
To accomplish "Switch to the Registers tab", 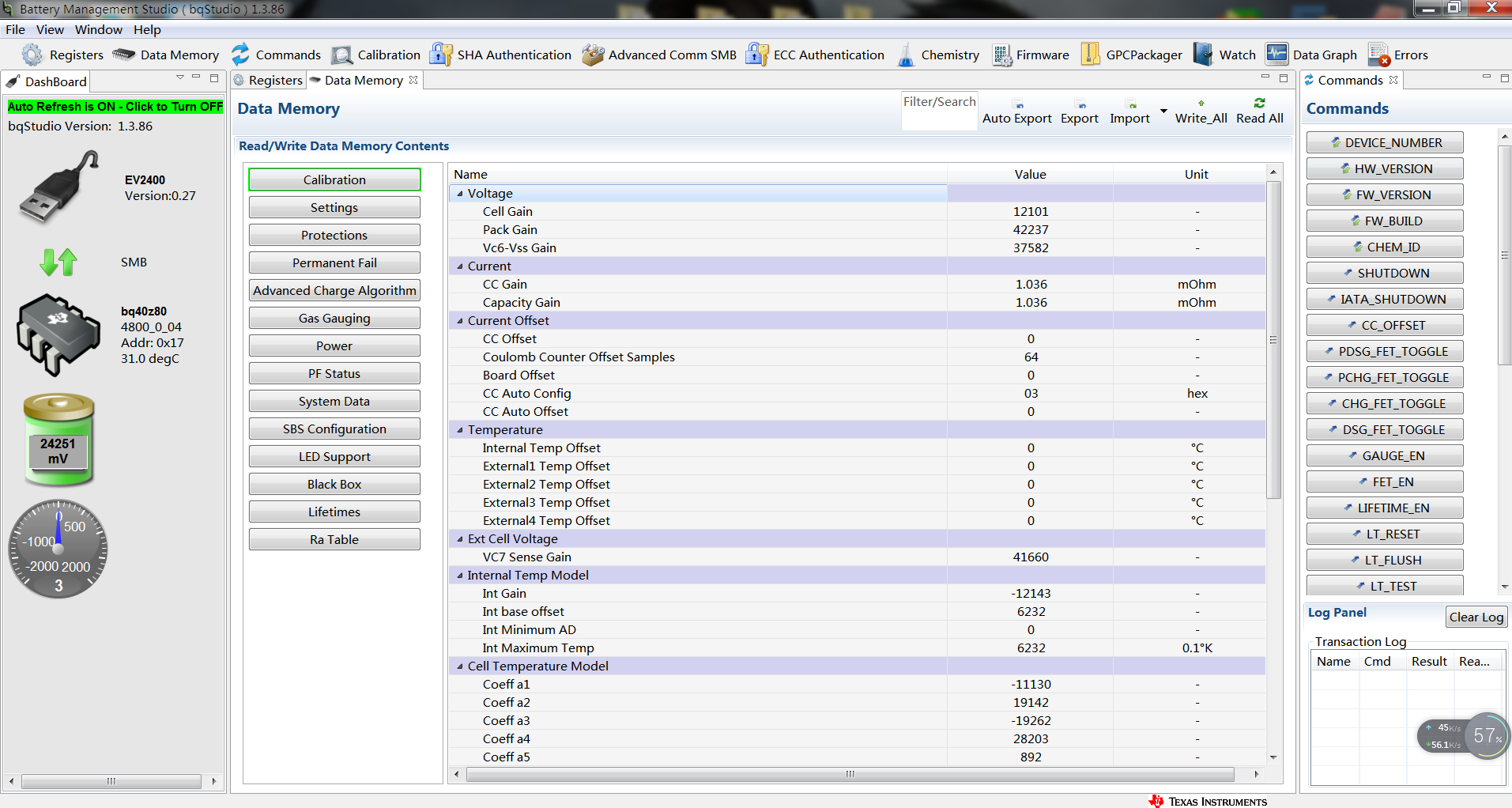I will coord(268,80).
